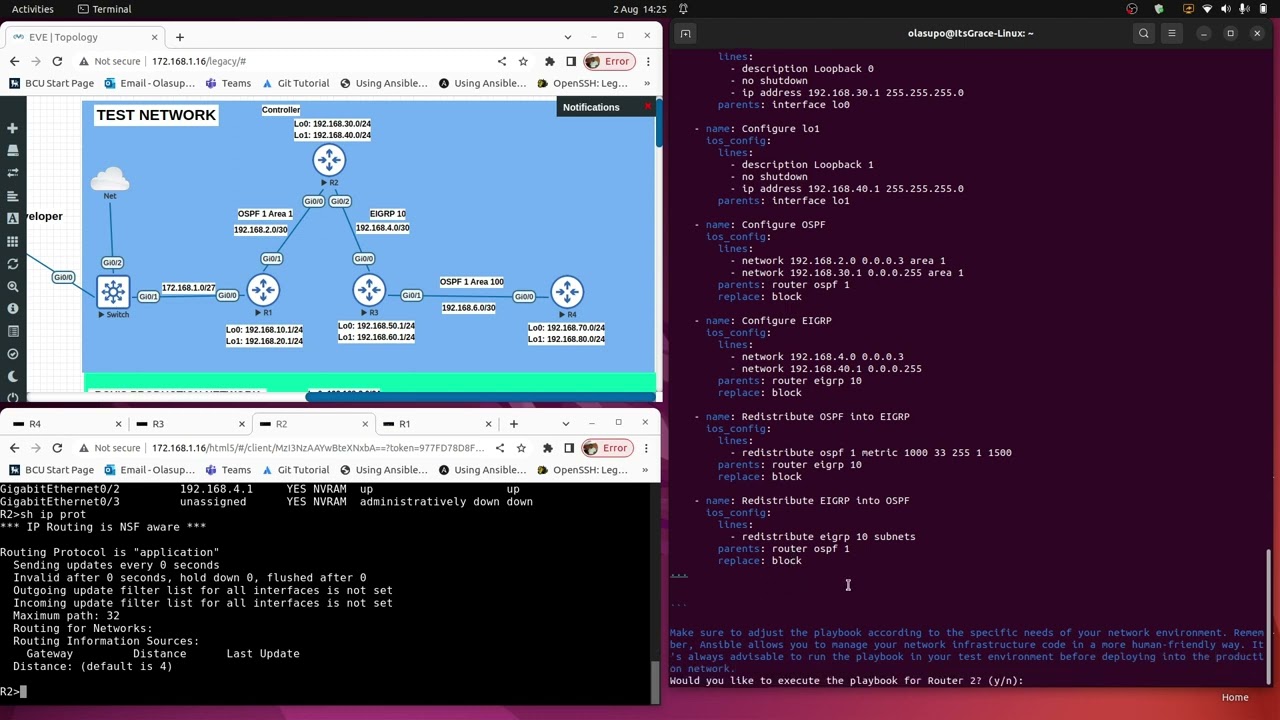Open the Nodes list icon in EVE sidebar

12,150
